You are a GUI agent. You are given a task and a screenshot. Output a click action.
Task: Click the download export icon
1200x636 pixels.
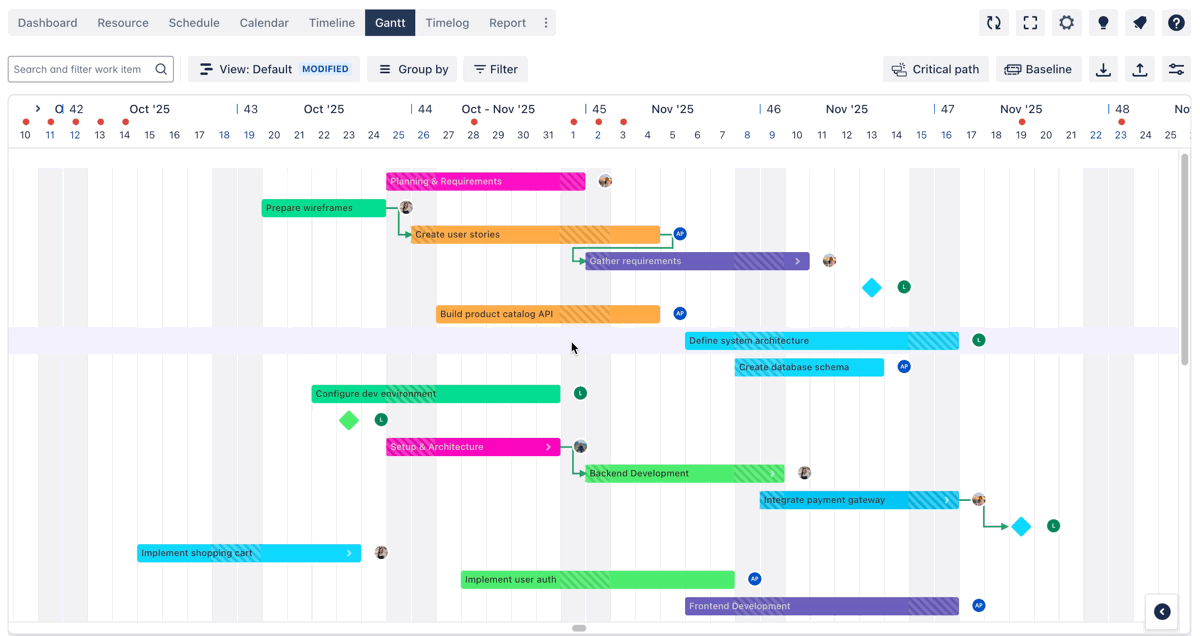(x=1103, y=69)
